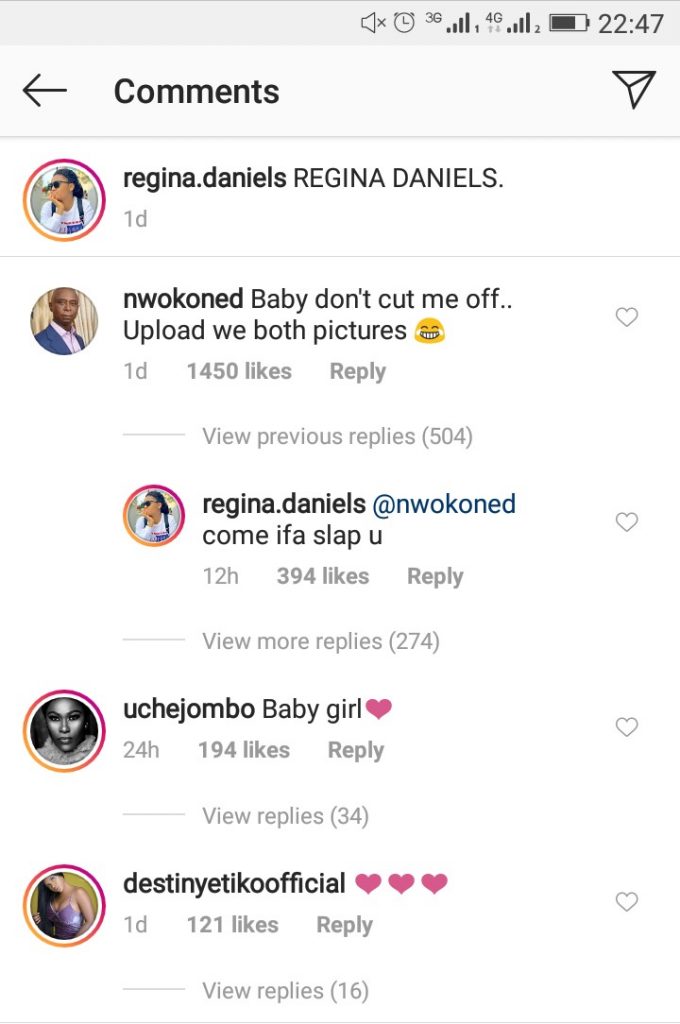Screen dimensions: 680x1024
Task: Tap the back arrow icon
Action: (x=45, y=91)
